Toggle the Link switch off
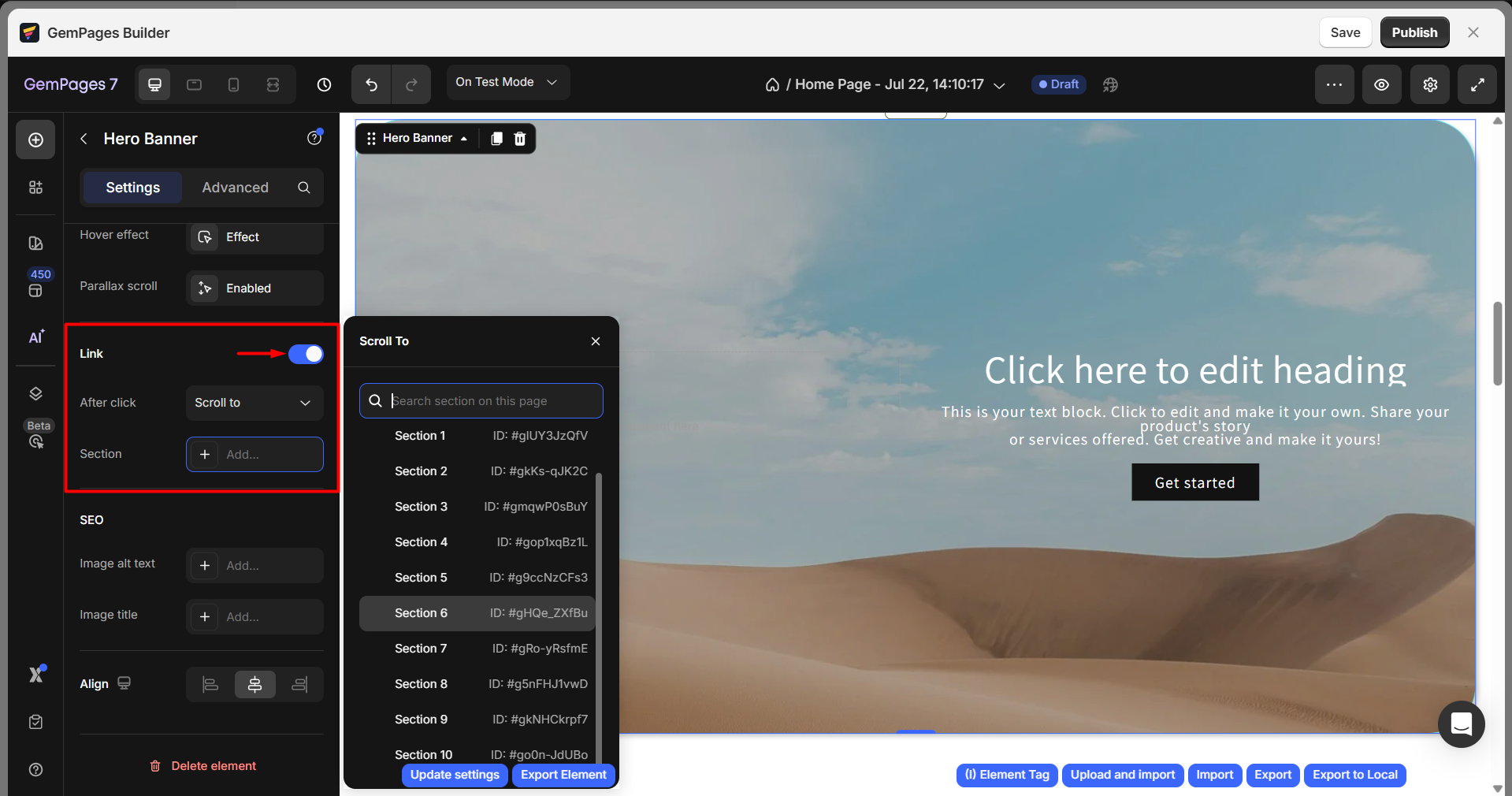Screen dimensions: 1512x796 pyautogui.click(x=306, y=354)
